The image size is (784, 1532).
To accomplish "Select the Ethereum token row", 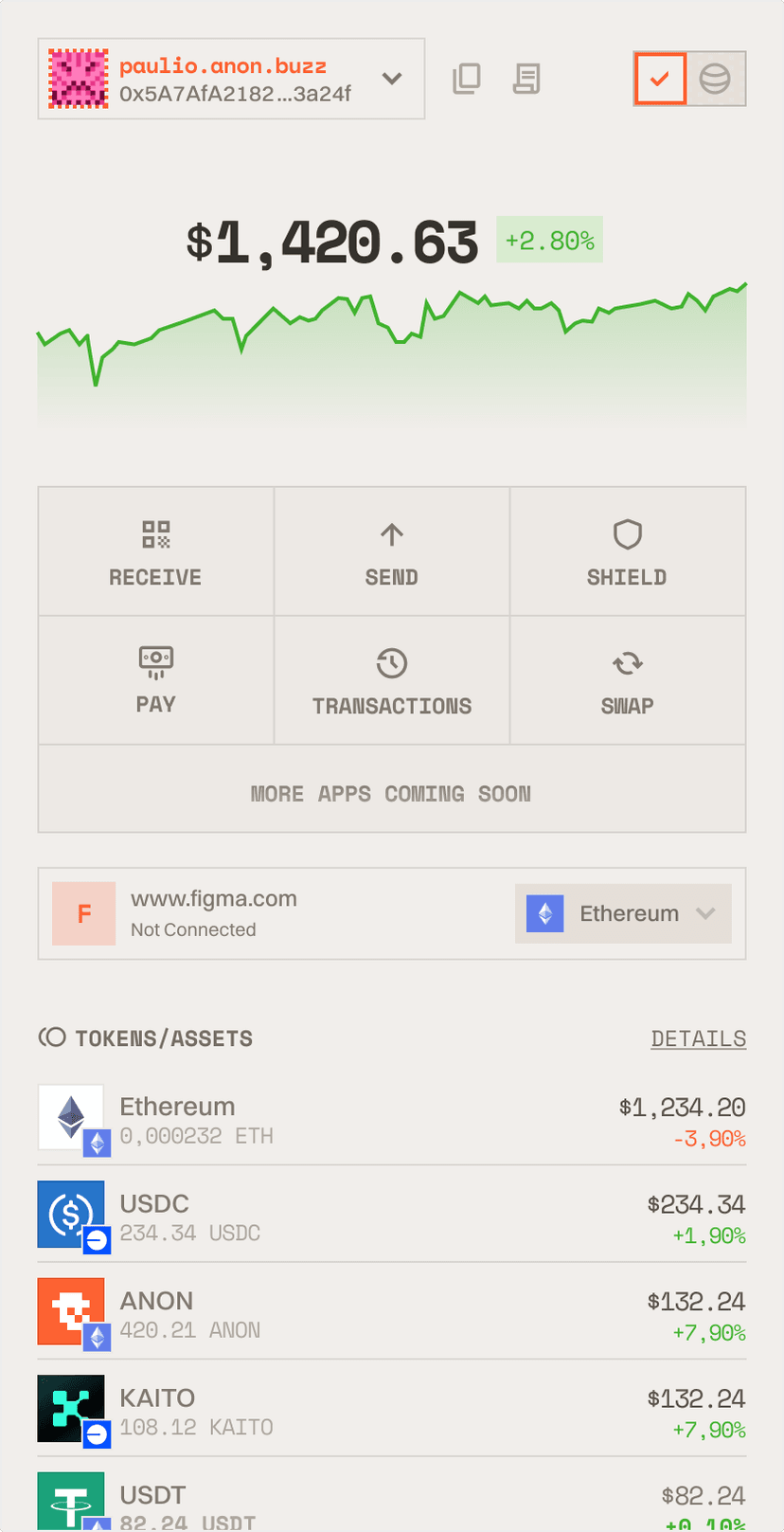I will point(392,1120).
